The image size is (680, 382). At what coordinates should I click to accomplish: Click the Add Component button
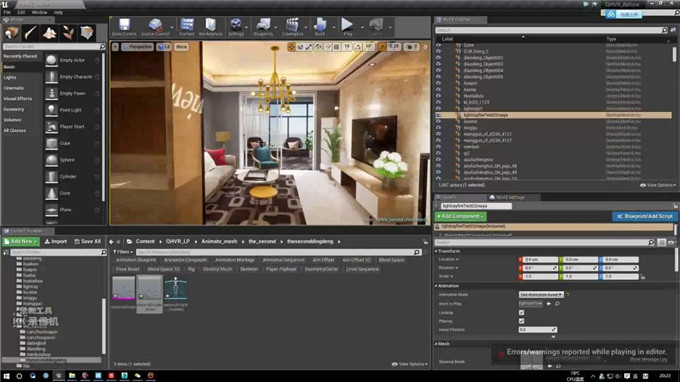point(461,216)
